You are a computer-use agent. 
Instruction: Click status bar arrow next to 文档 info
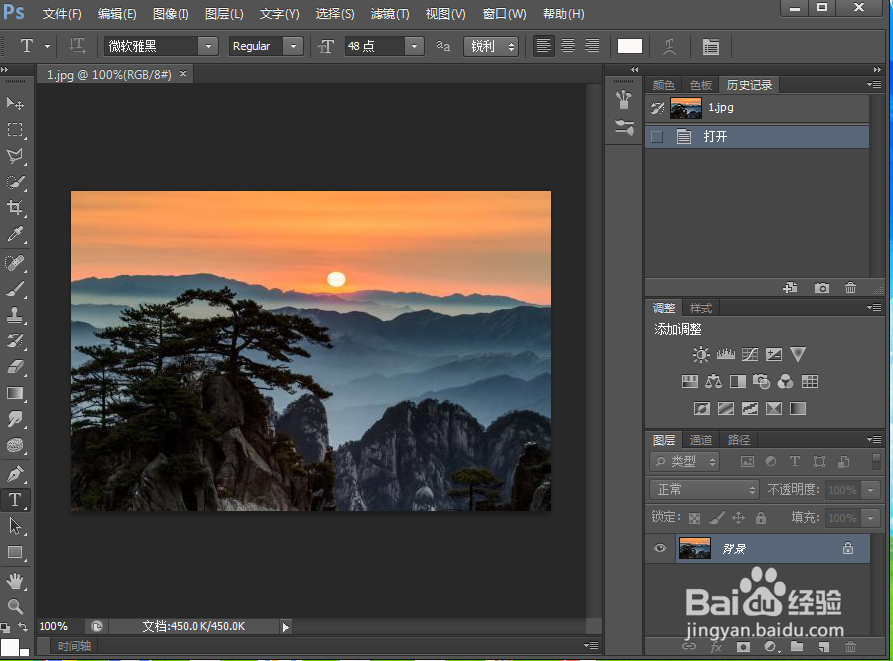click(x=285, y=627)
